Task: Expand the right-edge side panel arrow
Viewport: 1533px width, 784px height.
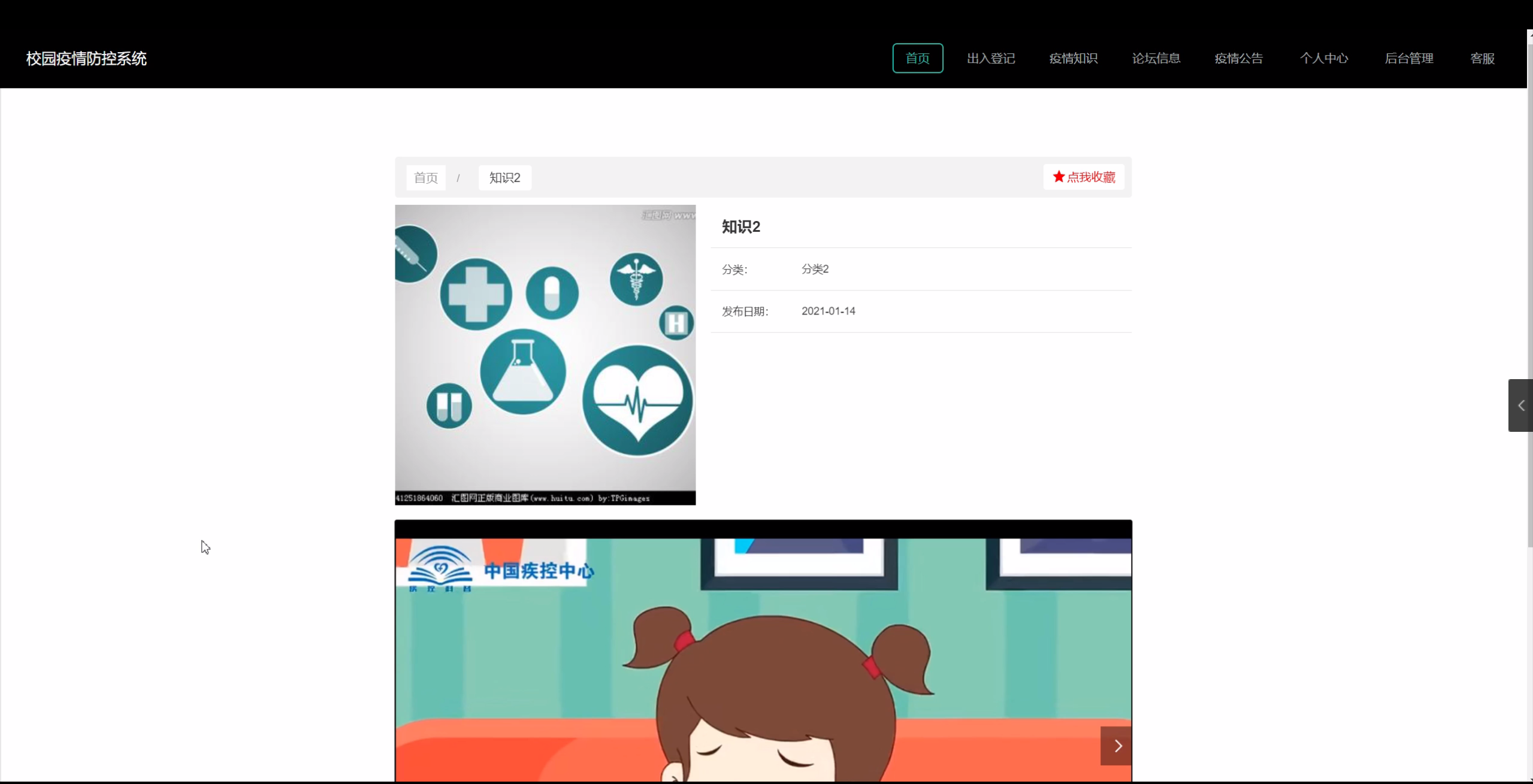Action: [1520, 405]
